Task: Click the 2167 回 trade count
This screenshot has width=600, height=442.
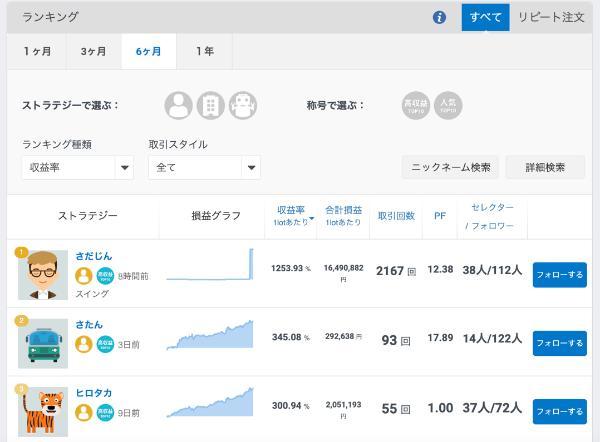Action: (396, 271)
